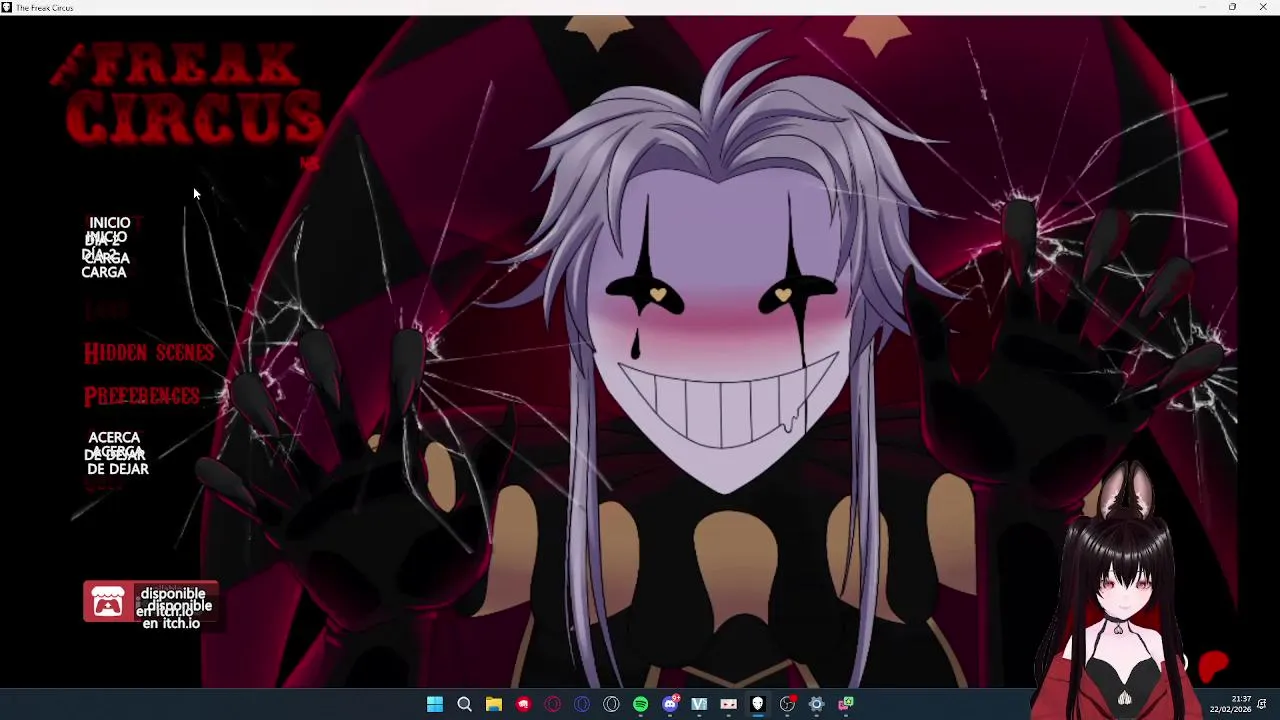
Task: Maximize or restore The Freak Circus window
Action: (1232, 7)
